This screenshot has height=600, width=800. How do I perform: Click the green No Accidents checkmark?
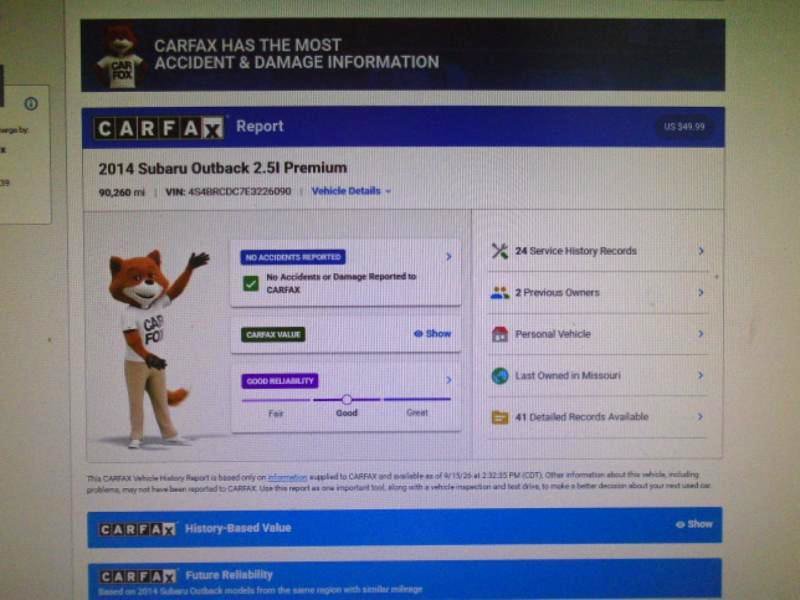click(x=251, y=283)
